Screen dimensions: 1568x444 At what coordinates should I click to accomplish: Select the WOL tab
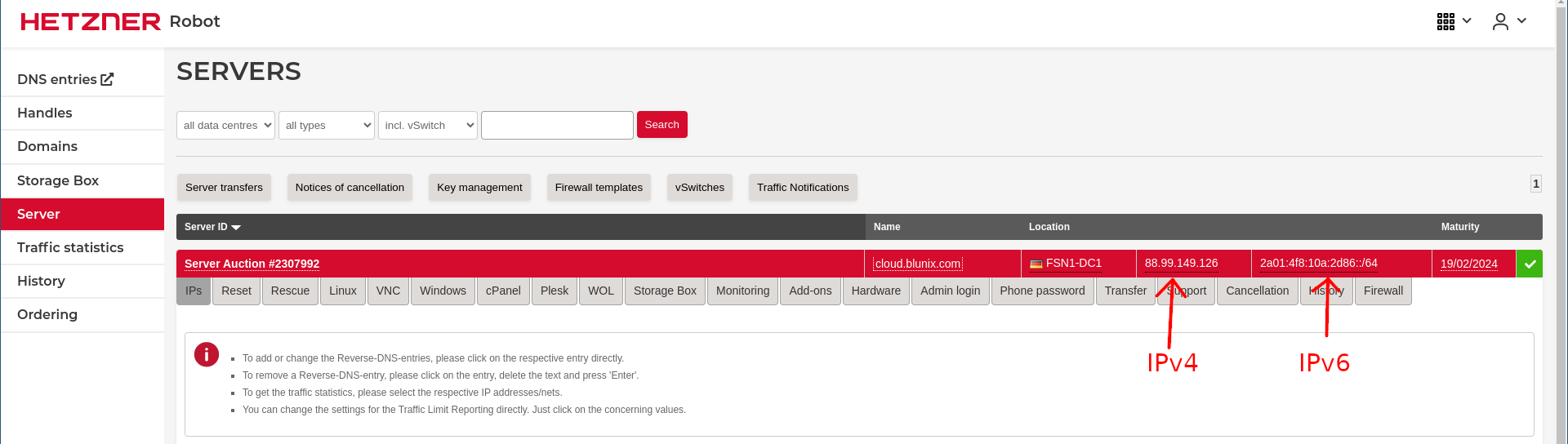pos(601,291)
